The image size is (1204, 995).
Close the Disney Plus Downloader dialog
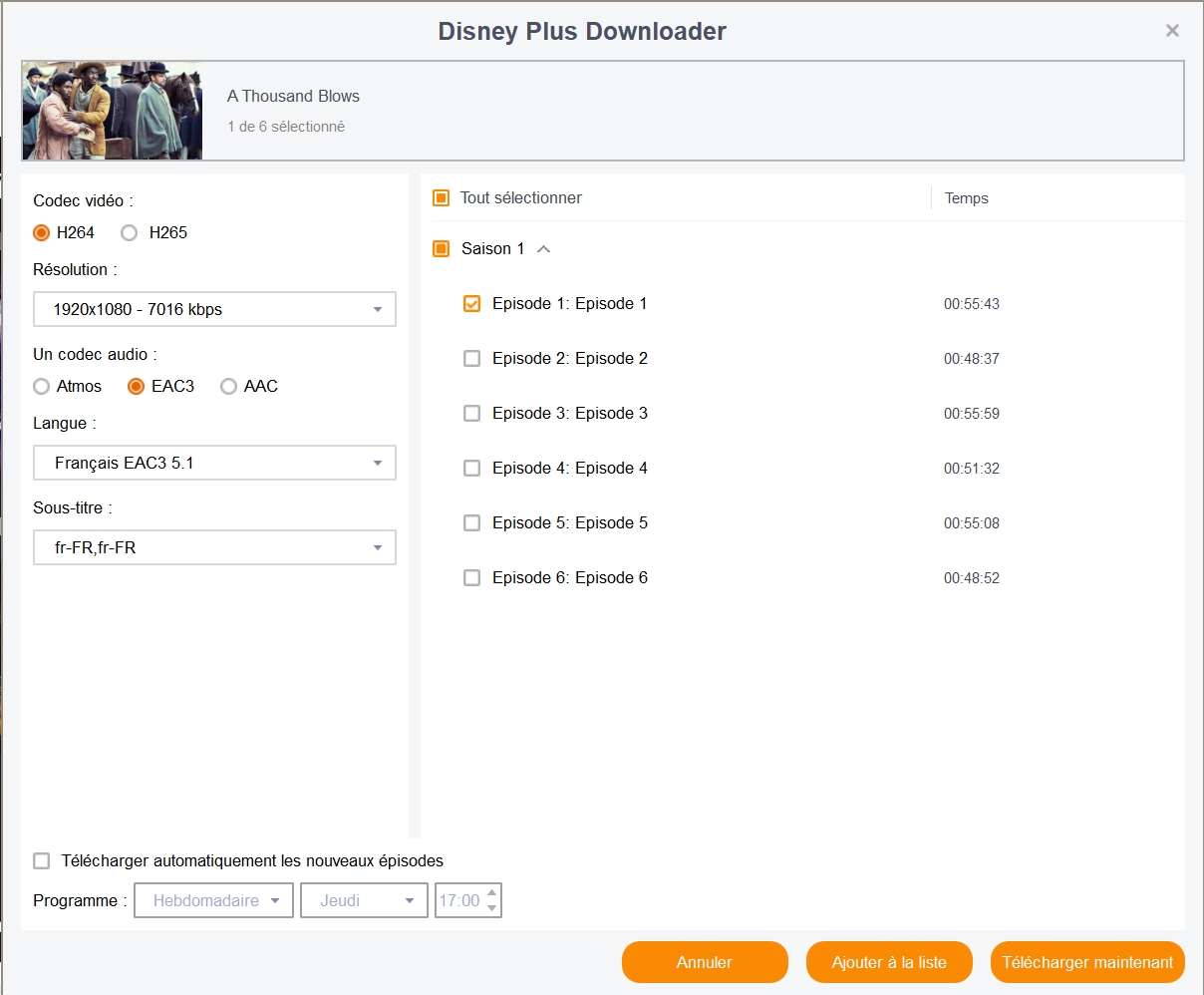click(x=1172, y=31)
